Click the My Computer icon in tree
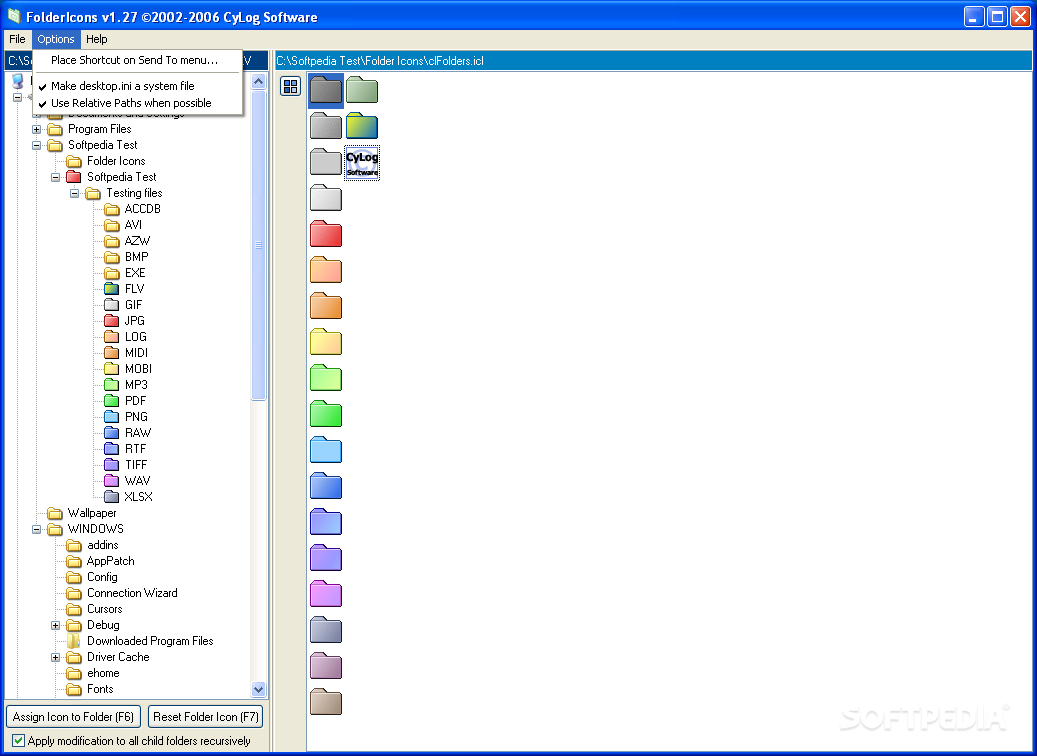 (x=18, y=81)
